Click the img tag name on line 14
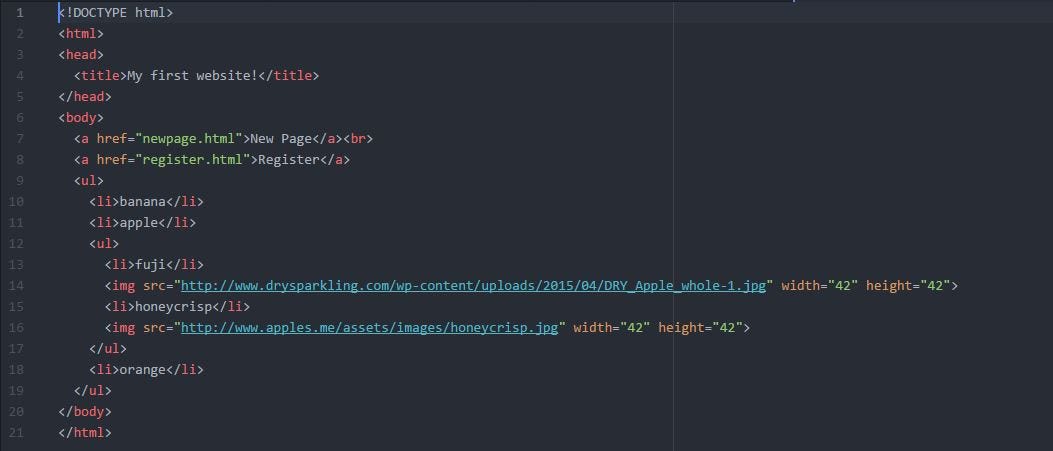The width and height of the screenshot is (1053, 451). 124,285
